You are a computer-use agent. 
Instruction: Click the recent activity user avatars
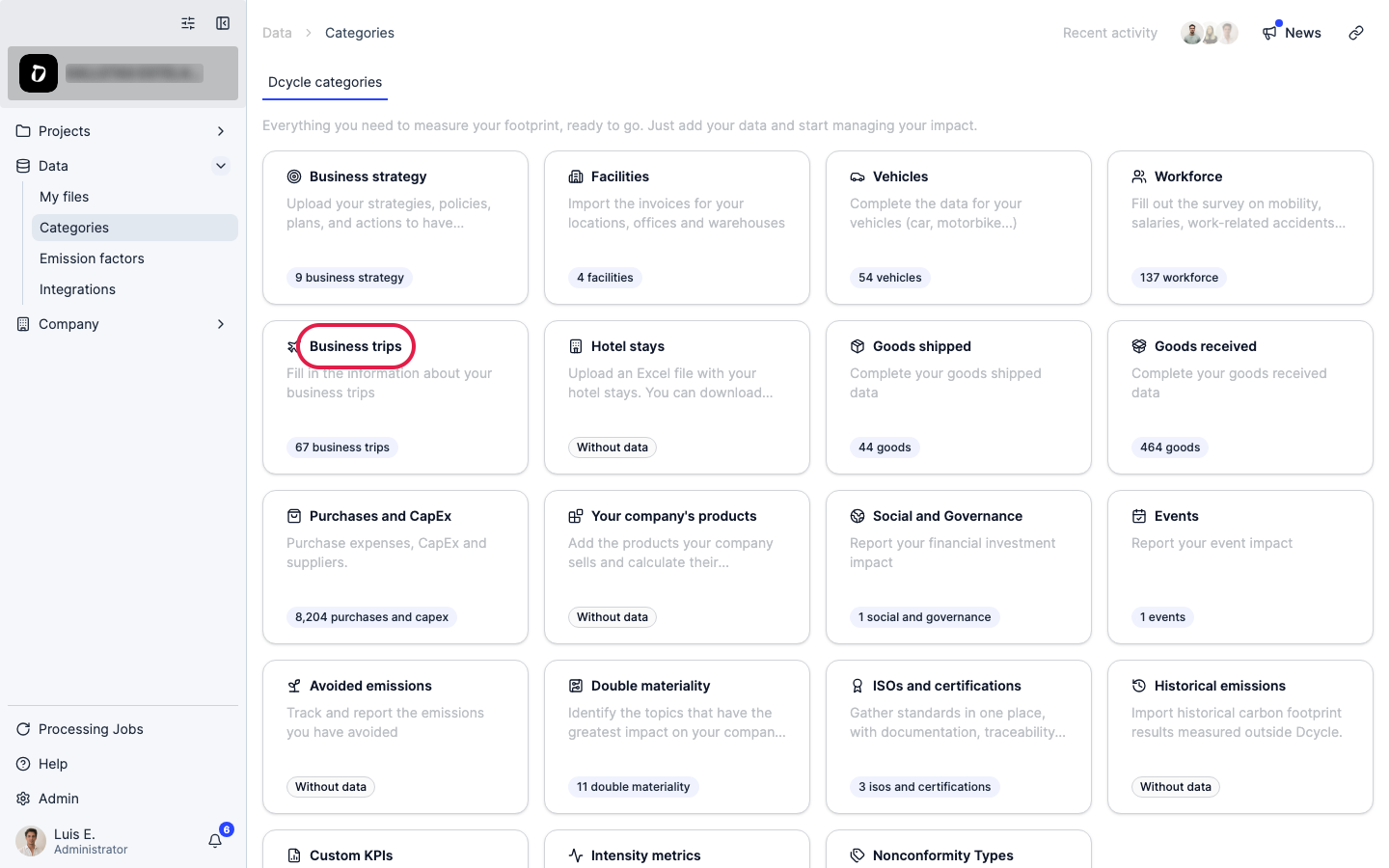[1210, 33]
